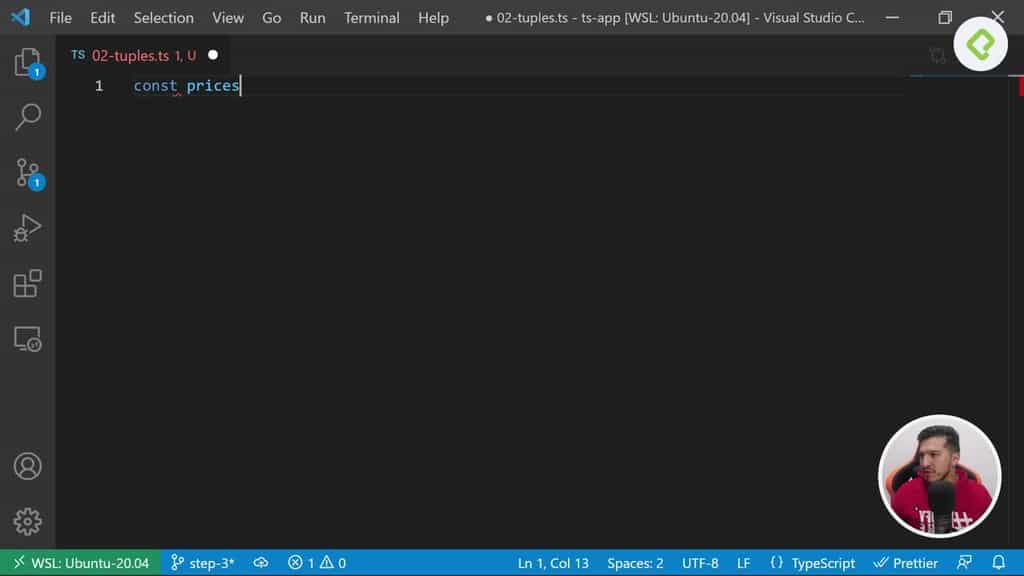Toggle the errors and warnings panel
Image resolution: width=1024 pixels, height=576 pixels.
(316, 562)
